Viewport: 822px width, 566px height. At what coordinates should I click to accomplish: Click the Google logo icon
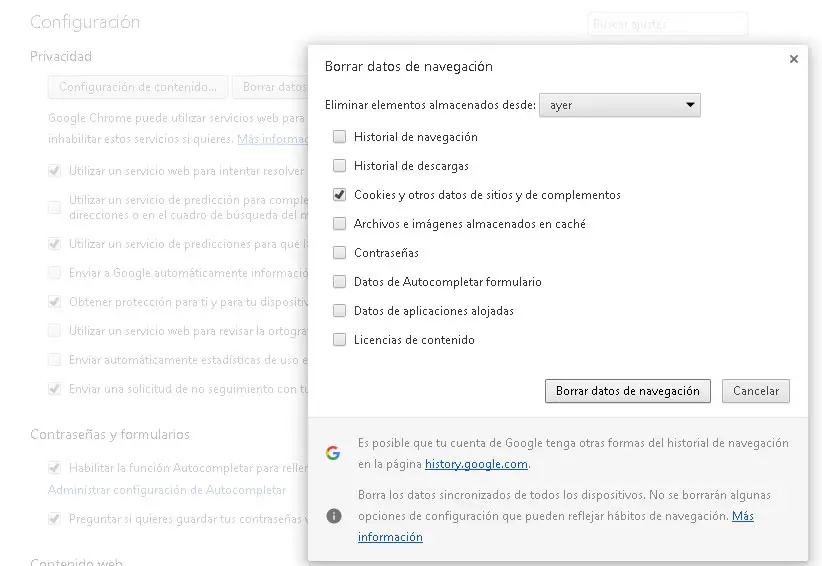pyautogui.click(x=333, y=453)
